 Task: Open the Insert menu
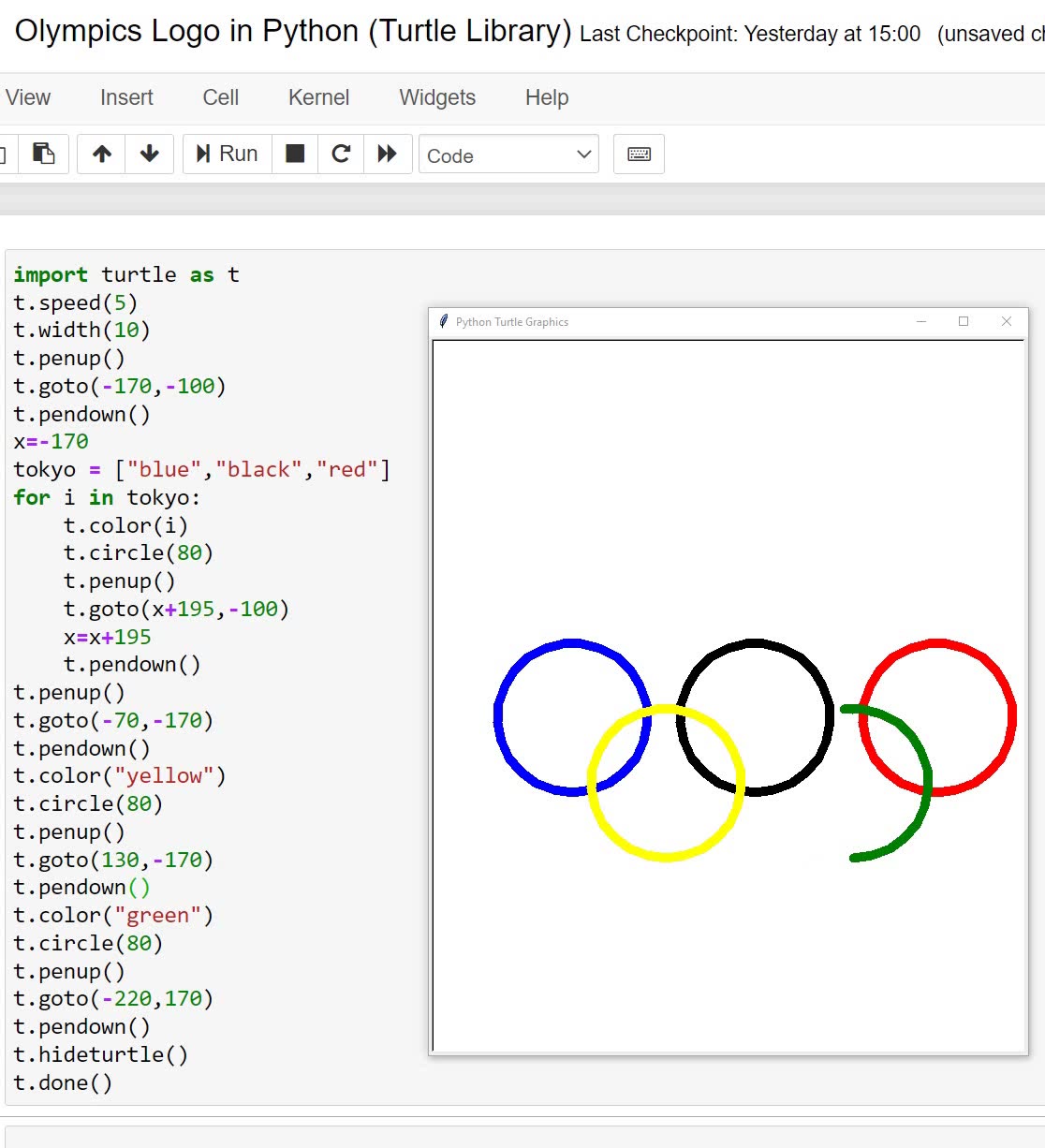pyautogui.click(x=126, y=97)
